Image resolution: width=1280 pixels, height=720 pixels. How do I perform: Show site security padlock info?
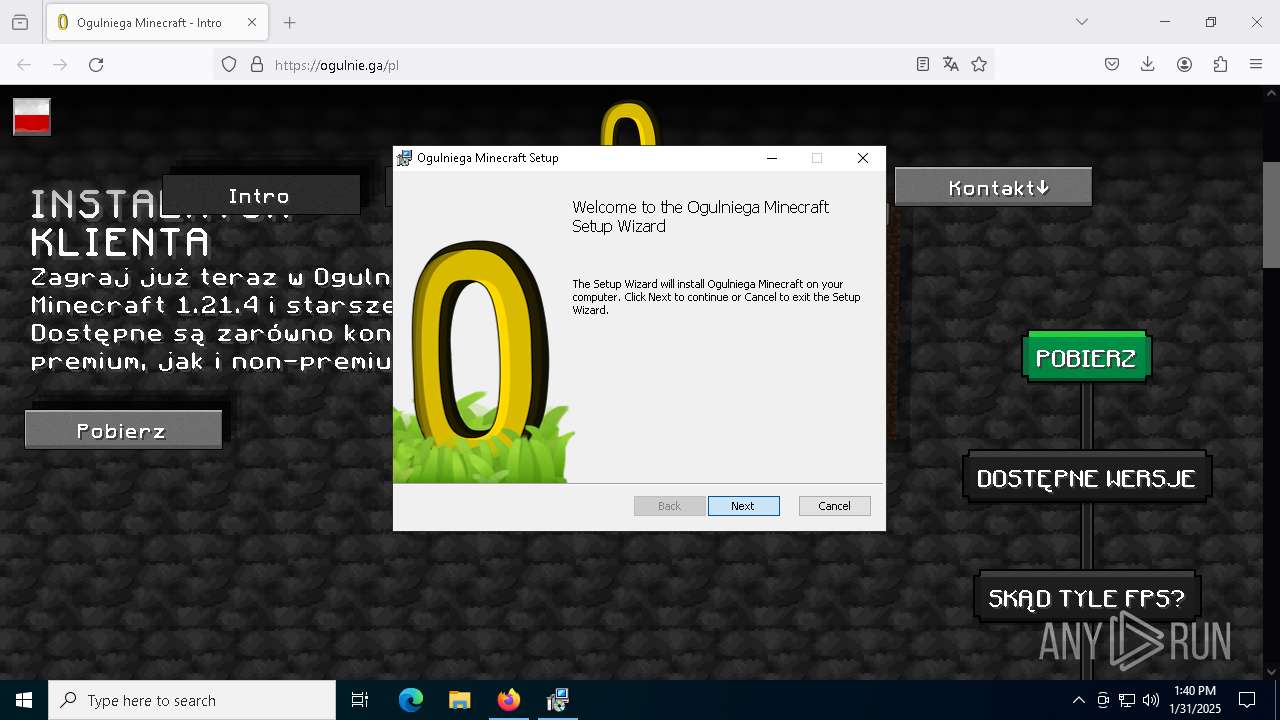pos(257,64)
